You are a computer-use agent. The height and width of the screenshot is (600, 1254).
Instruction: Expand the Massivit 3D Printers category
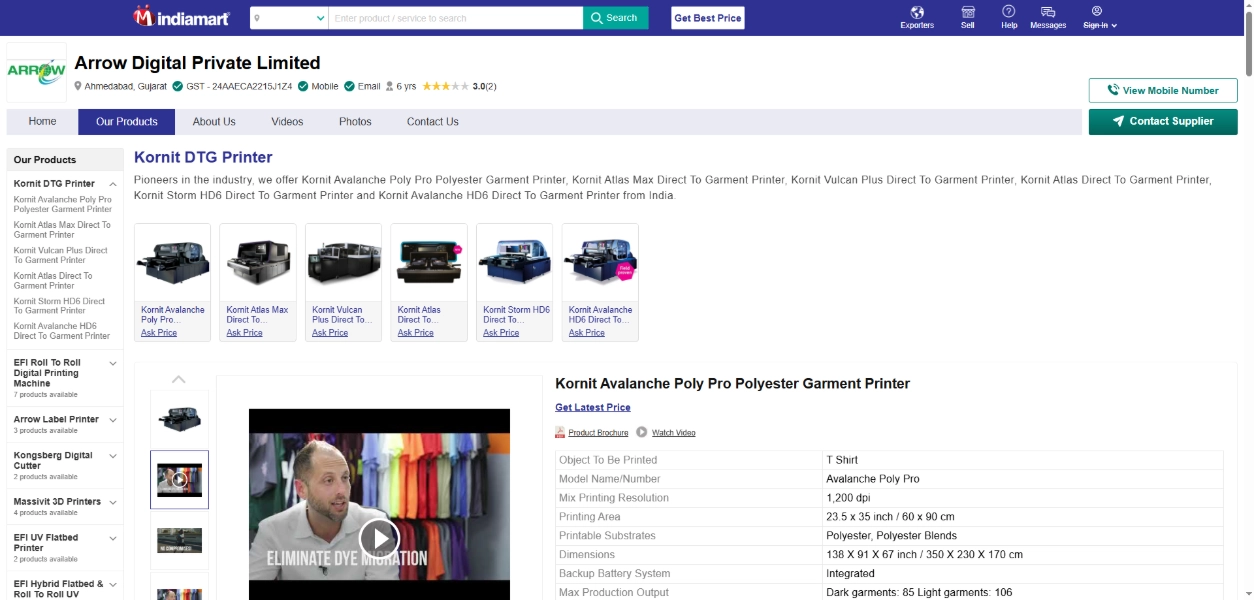113,502
